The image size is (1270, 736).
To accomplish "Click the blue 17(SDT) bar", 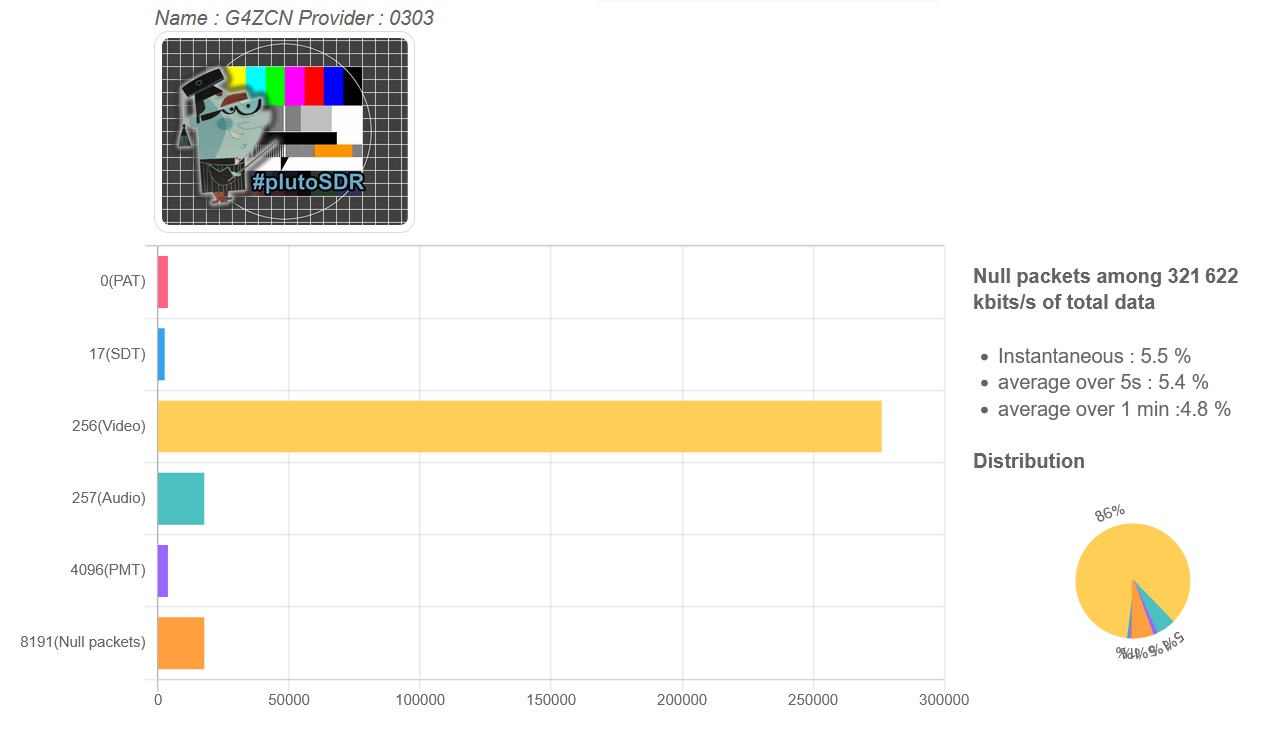I will [161, 354].
